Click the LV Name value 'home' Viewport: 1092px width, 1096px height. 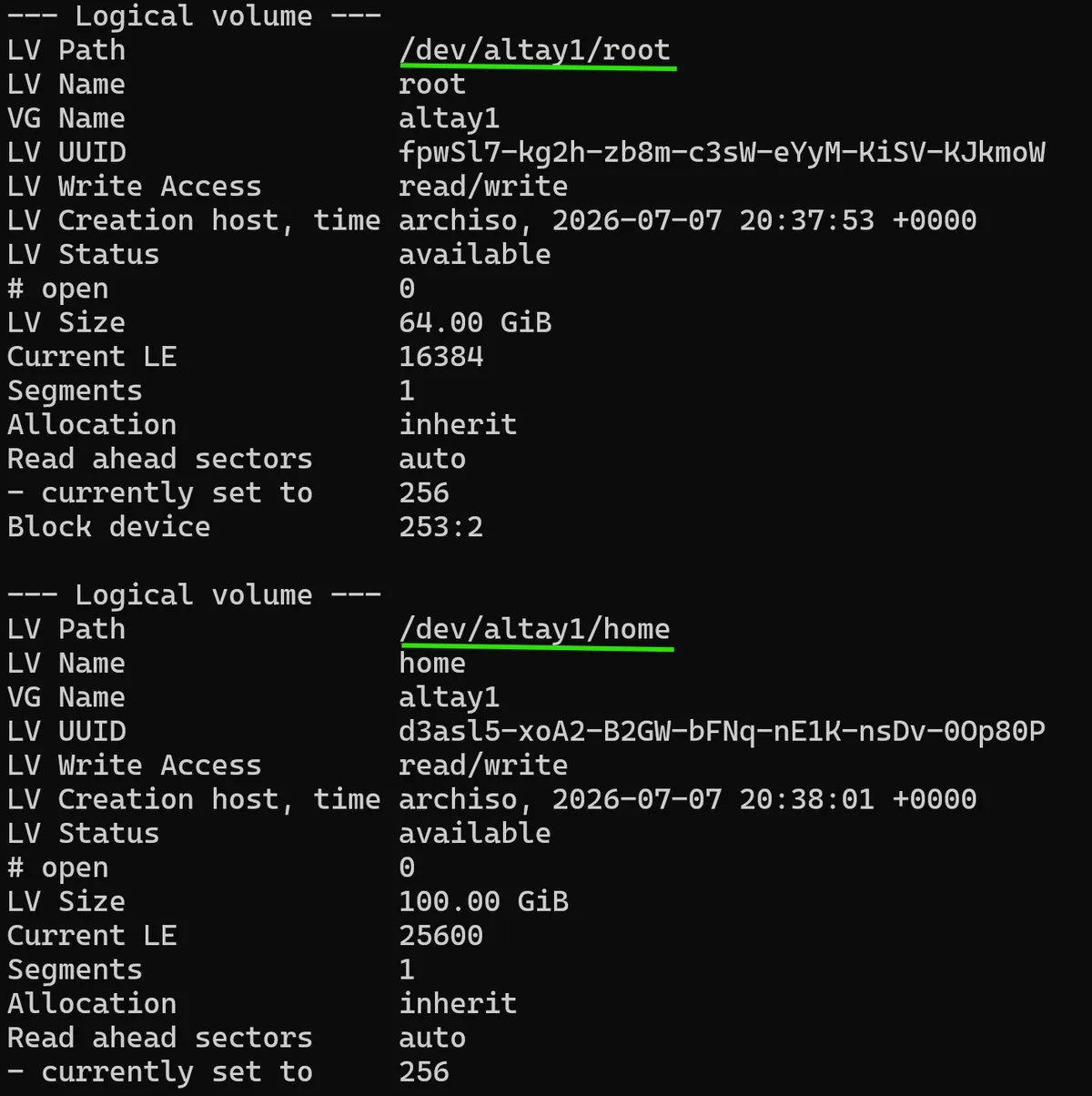(x=432, y=664)
